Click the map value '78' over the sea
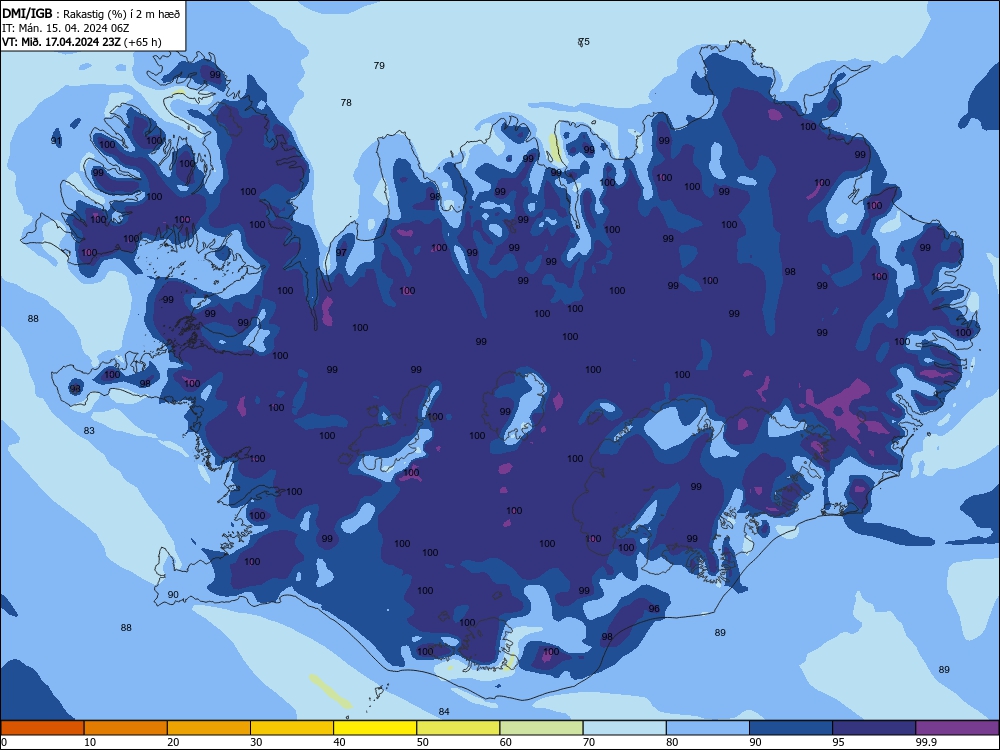Screen dimensions: 1000x750 click(346, 102)
